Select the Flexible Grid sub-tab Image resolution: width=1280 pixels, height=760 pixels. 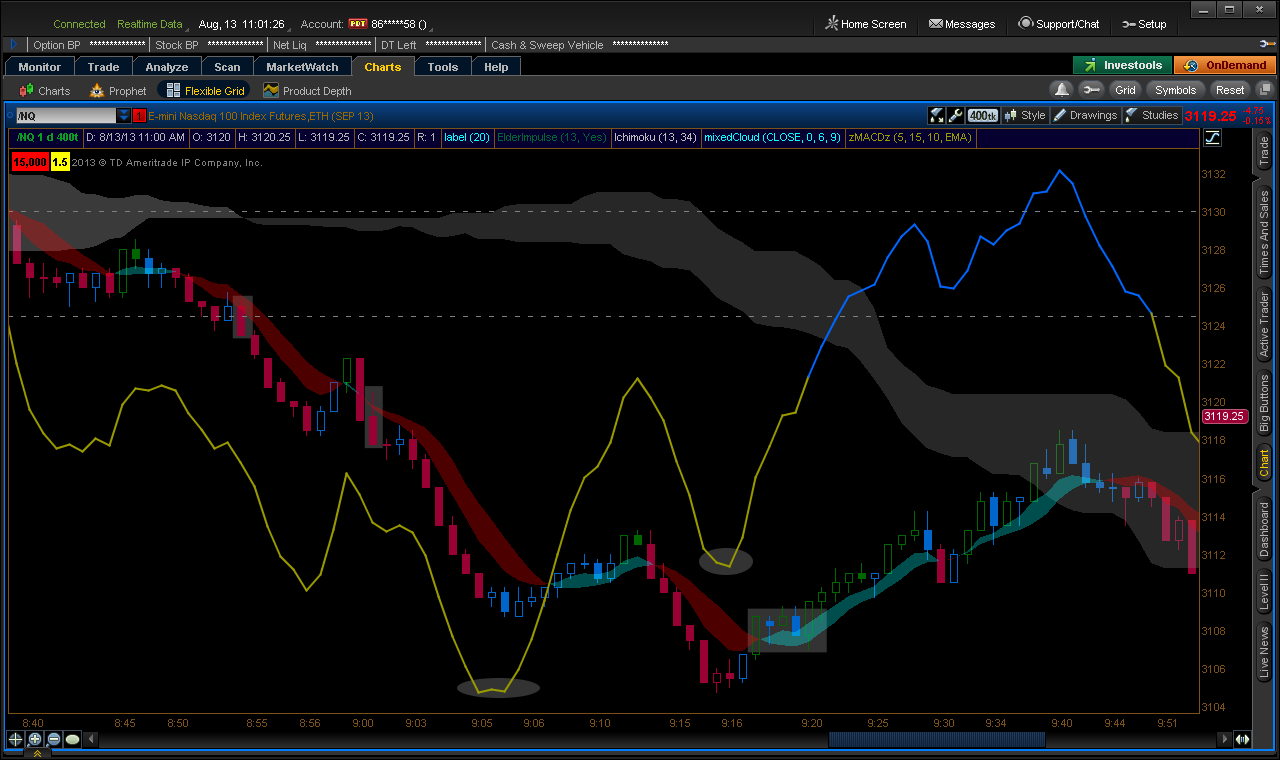coord(205,91)
